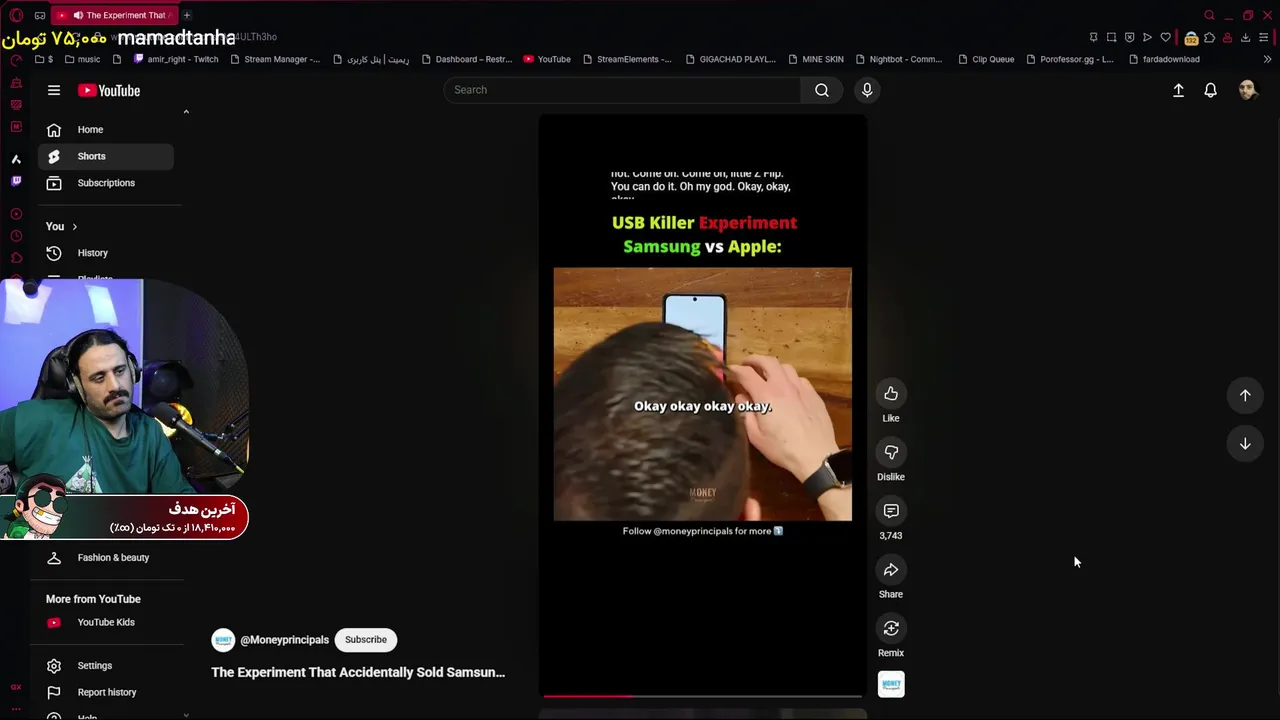This screenshot has width=1280, height=720.
Task: Open extension icon with 132 badge
Action: [x=1191, y=38]
